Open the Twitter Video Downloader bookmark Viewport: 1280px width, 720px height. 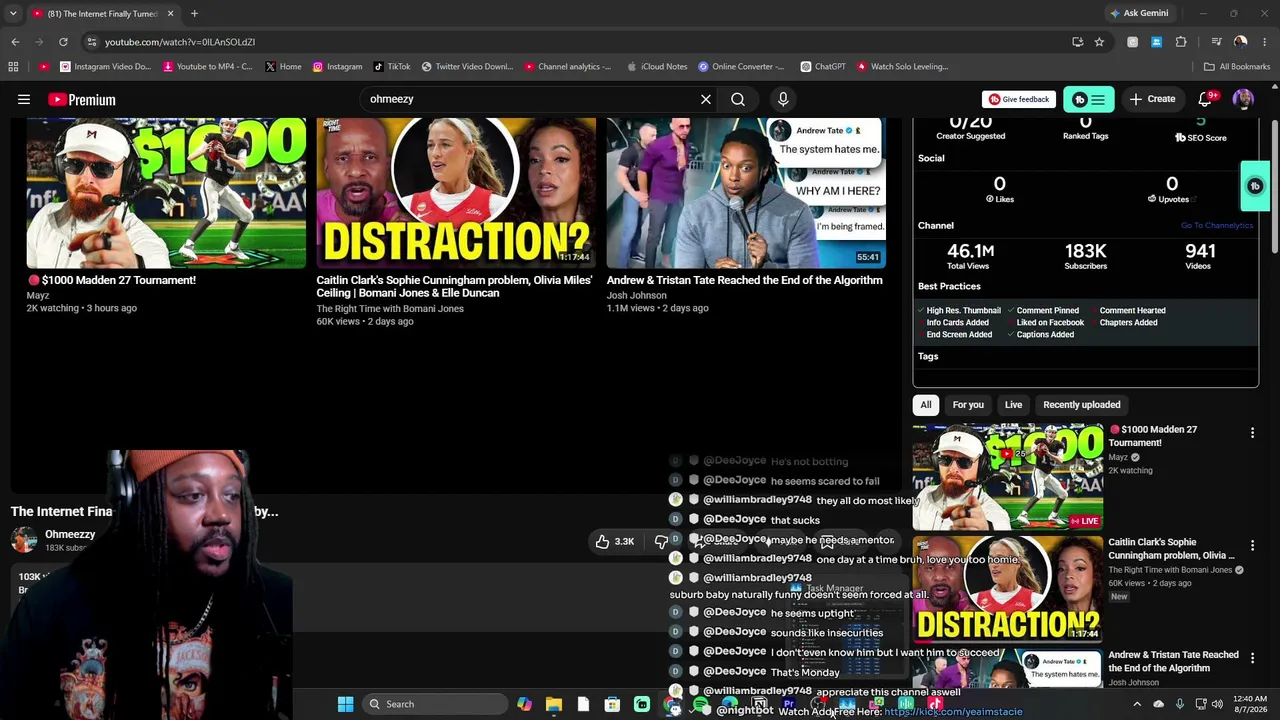point(467,67)
